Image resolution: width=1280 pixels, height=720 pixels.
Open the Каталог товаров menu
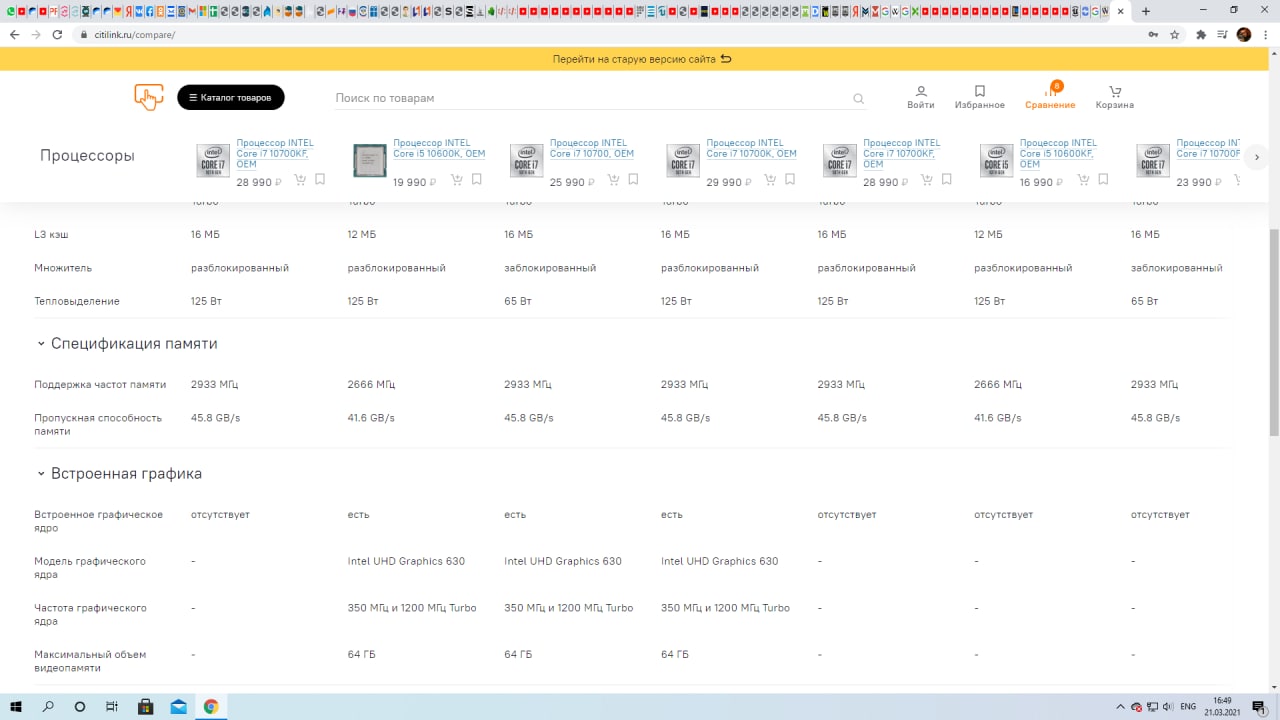pos(231,97)
